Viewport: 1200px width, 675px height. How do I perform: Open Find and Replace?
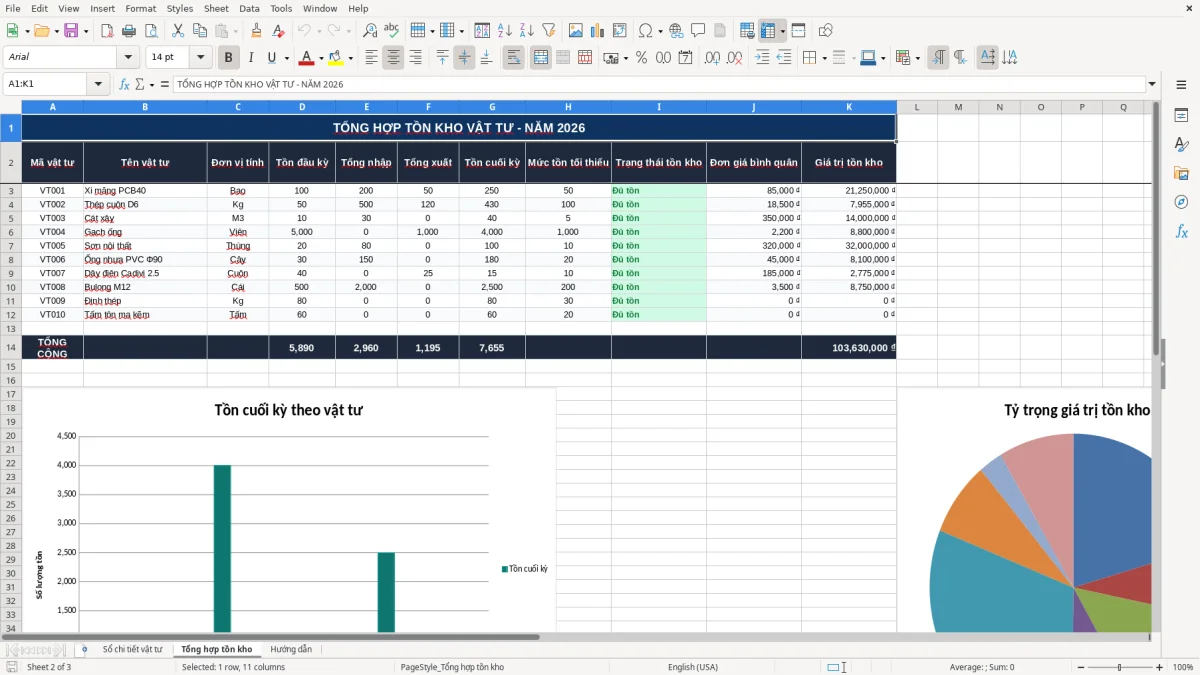point(370,31)
